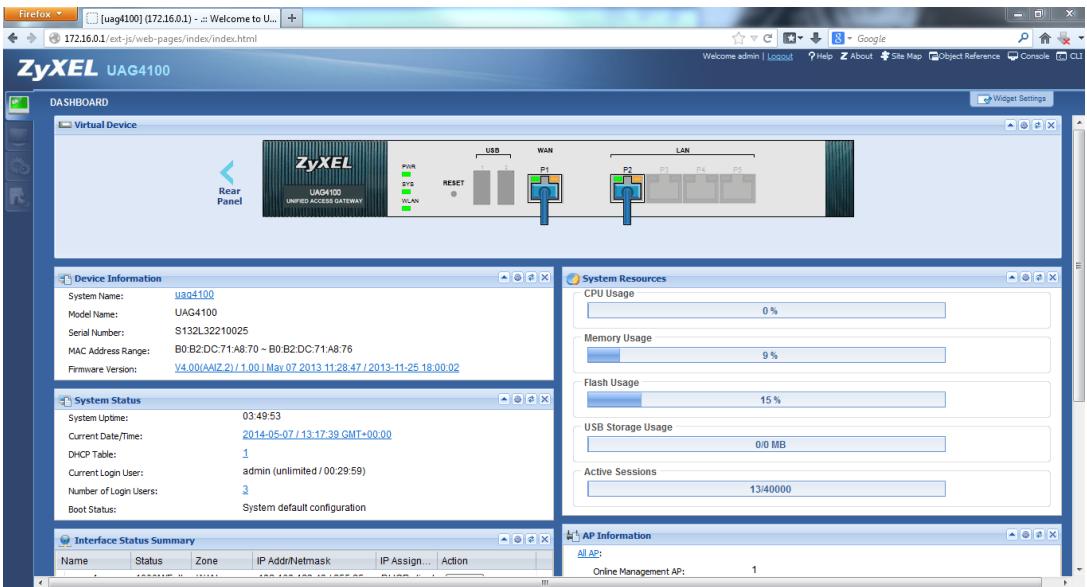Open a new Firefox tab
The image size is (1087, 587).
click(292, 19)
